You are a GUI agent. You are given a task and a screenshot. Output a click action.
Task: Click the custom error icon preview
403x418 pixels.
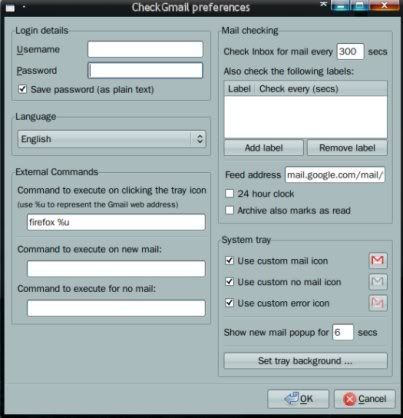[378, 303]
